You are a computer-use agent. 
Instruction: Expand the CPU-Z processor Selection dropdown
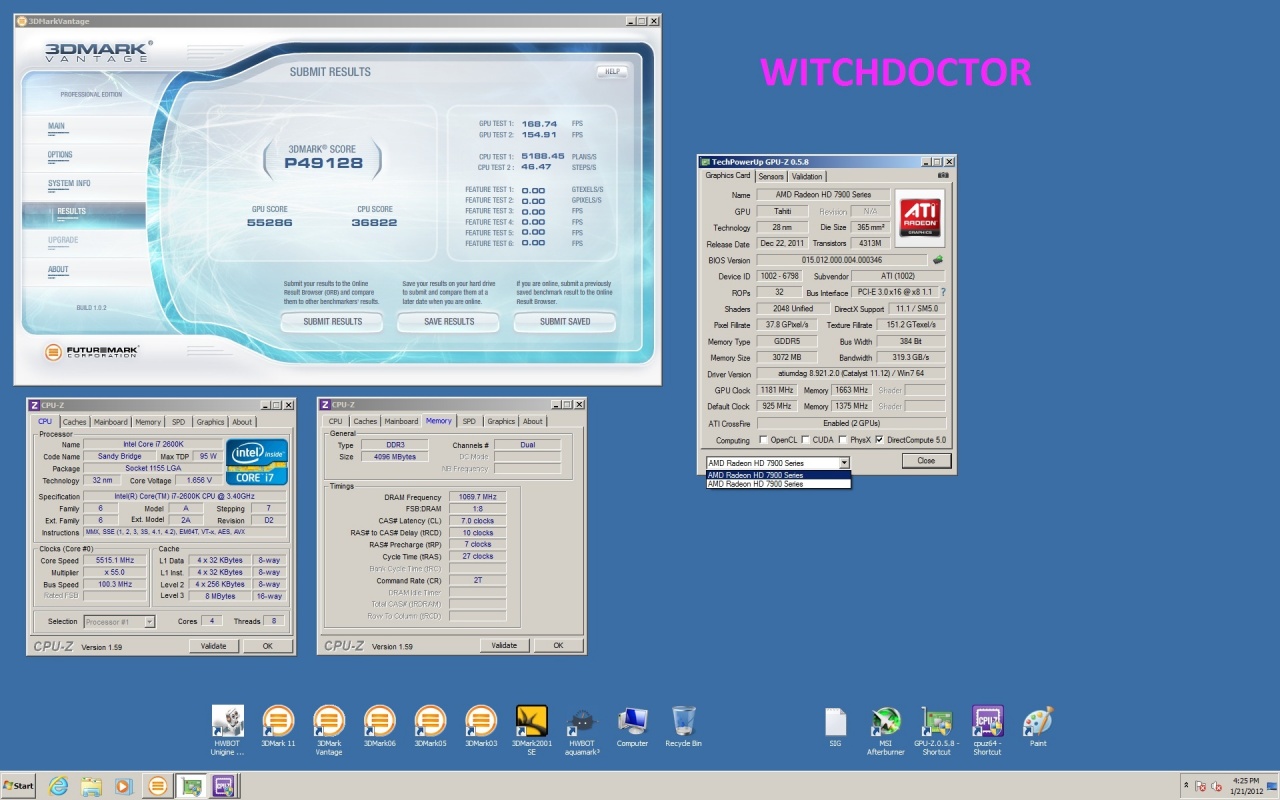(x=150, y=622)
